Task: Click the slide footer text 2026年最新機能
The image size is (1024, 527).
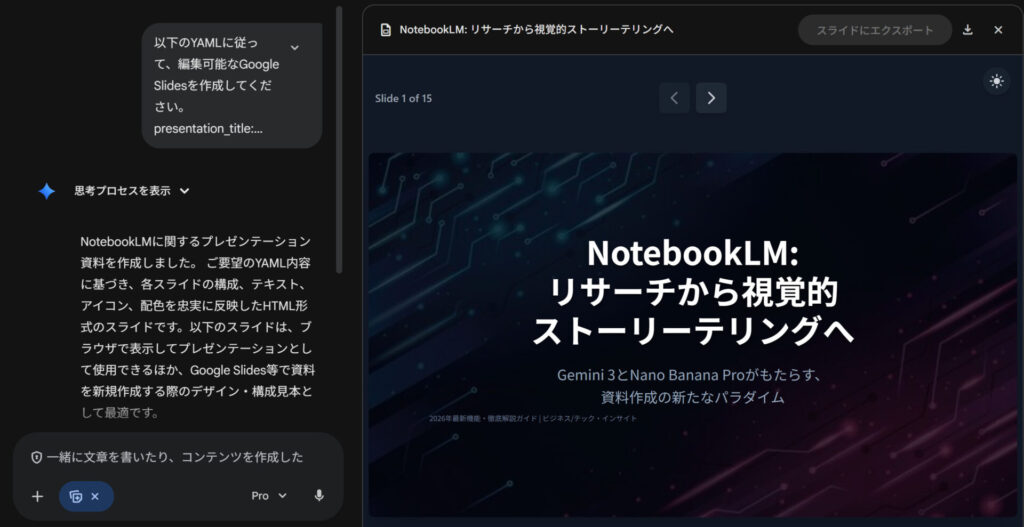Action: click(x=532, y=418)
